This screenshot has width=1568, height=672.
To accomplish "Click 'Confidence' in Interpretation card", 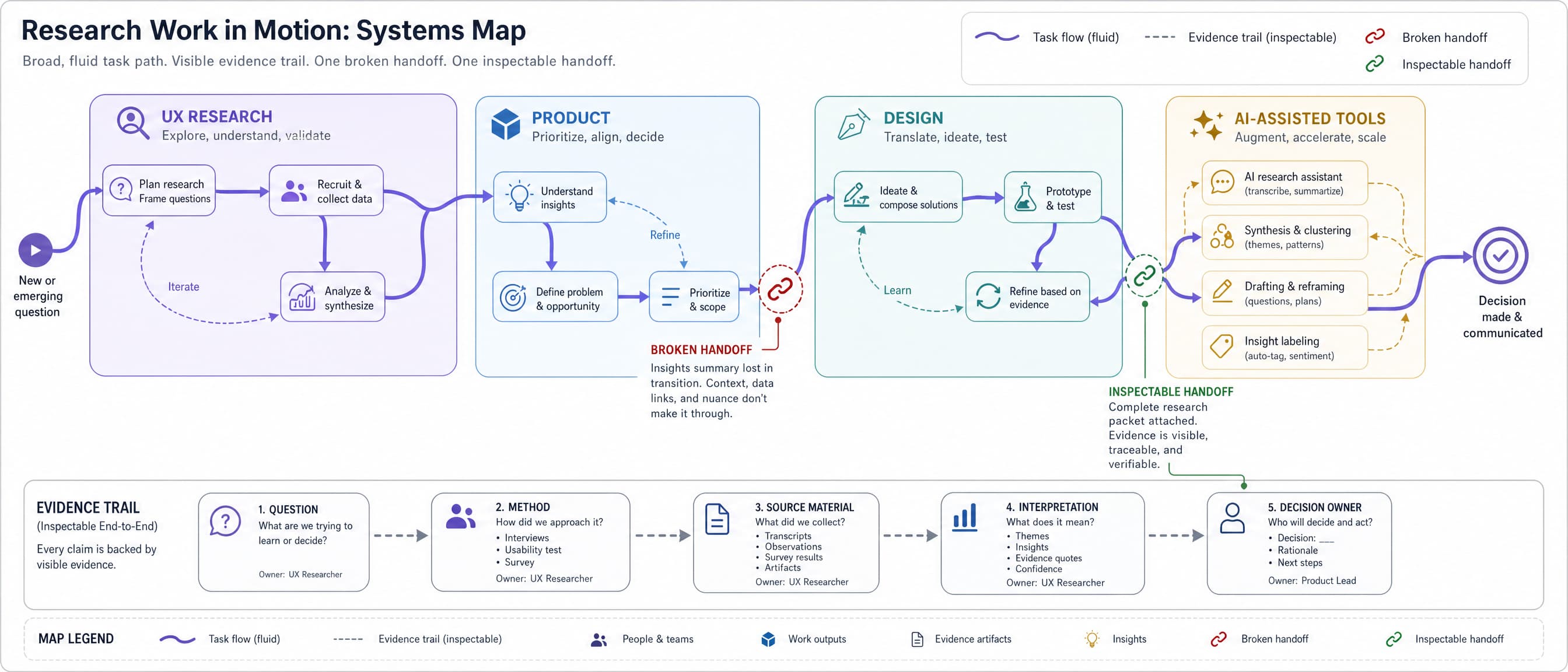I will point(1038,569).
